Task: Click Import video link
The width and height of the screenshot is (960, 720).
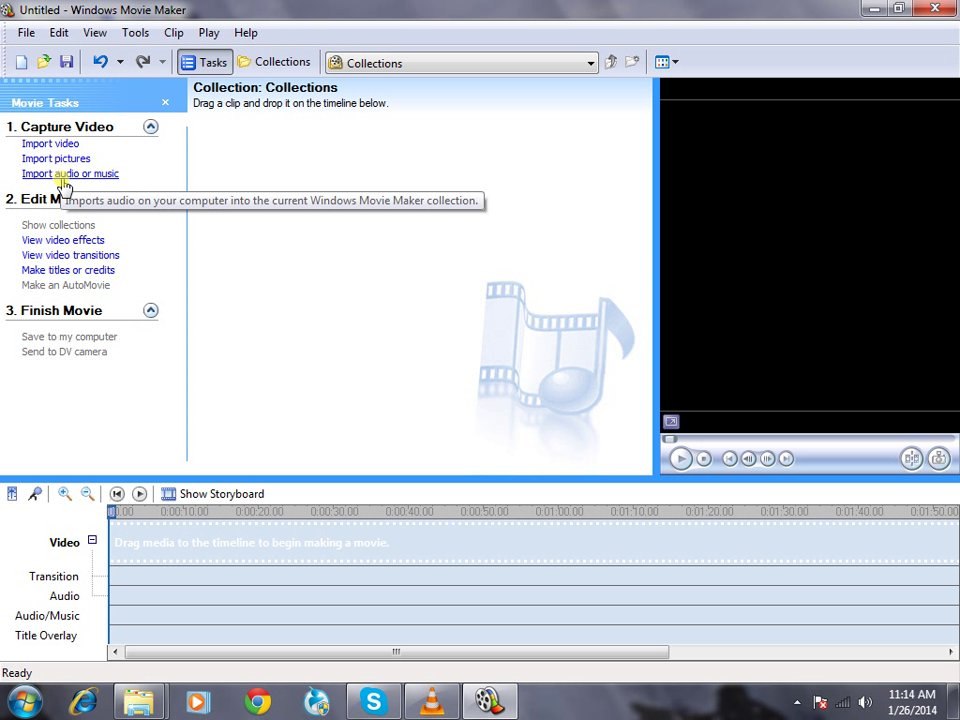Action: pyautogui.click(x=50, y=143)
